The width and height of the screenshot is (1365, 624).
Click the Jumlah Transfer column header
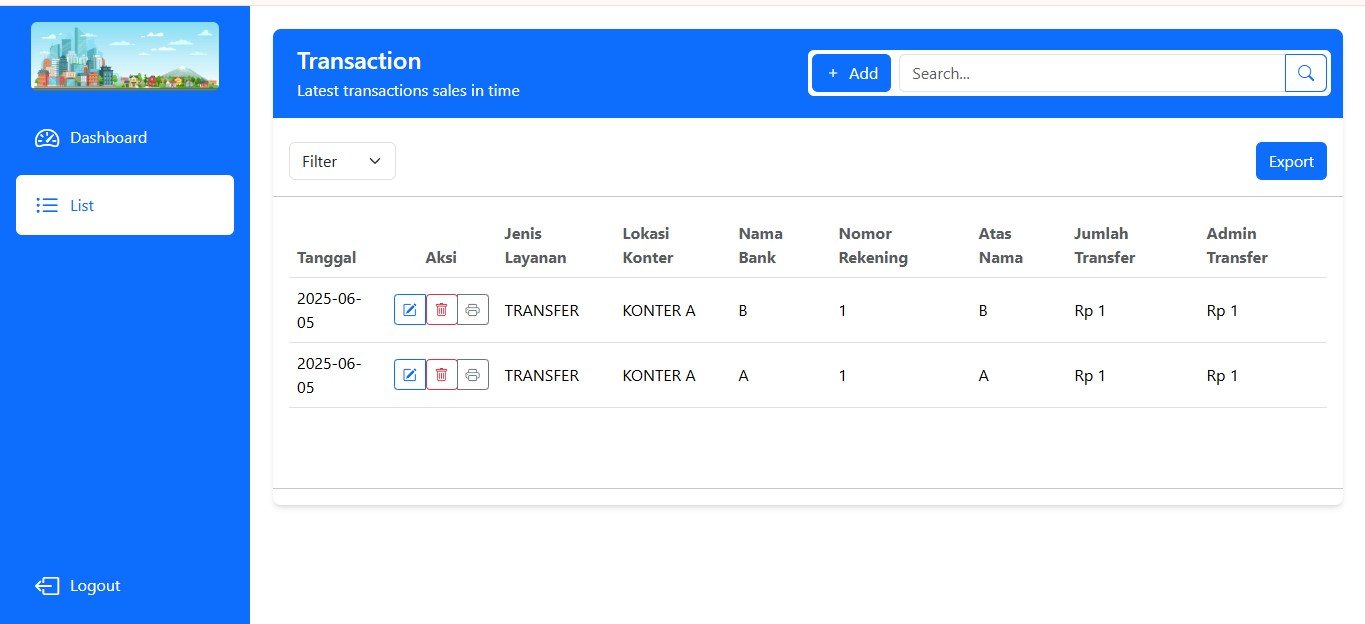click(1104, 245)
